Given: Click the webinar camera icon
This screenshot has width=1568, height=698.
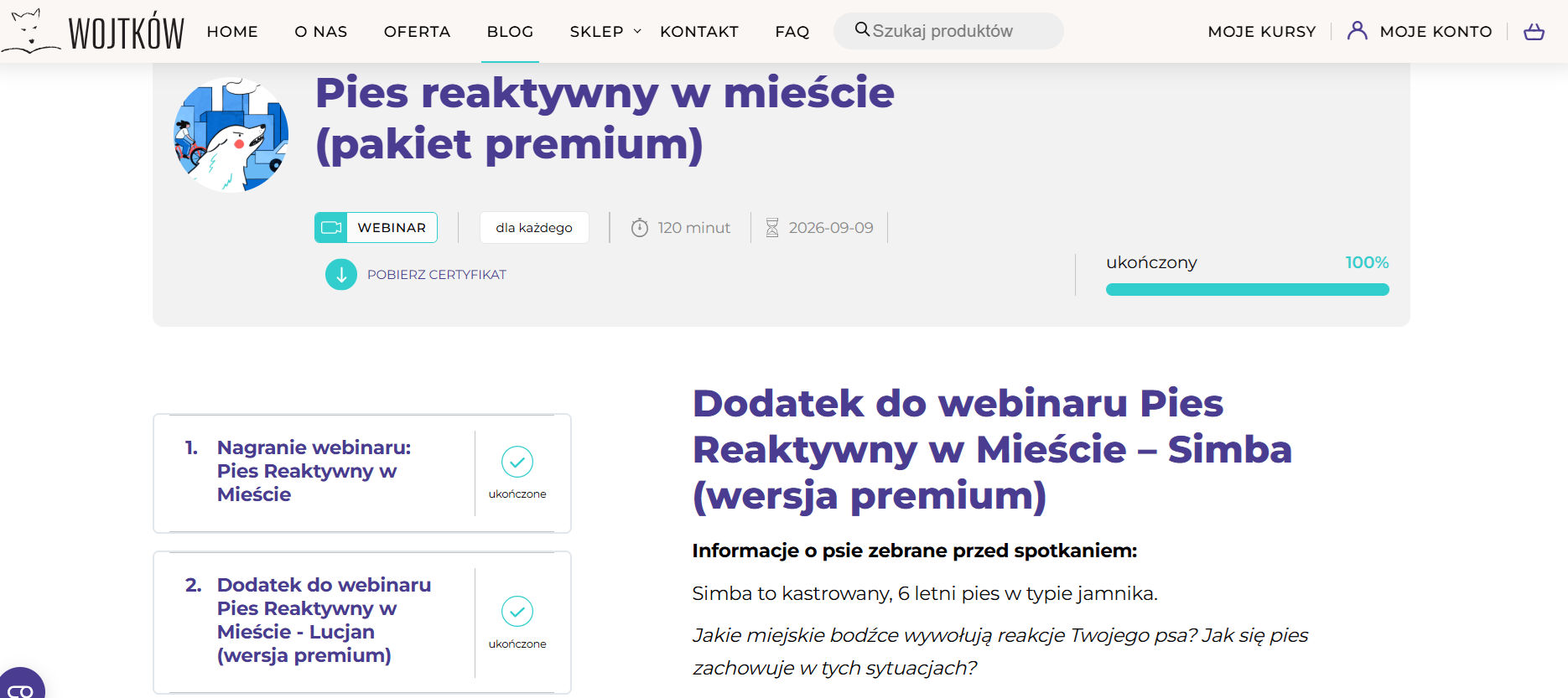Looking at the screenshot, I should point(331,228).
